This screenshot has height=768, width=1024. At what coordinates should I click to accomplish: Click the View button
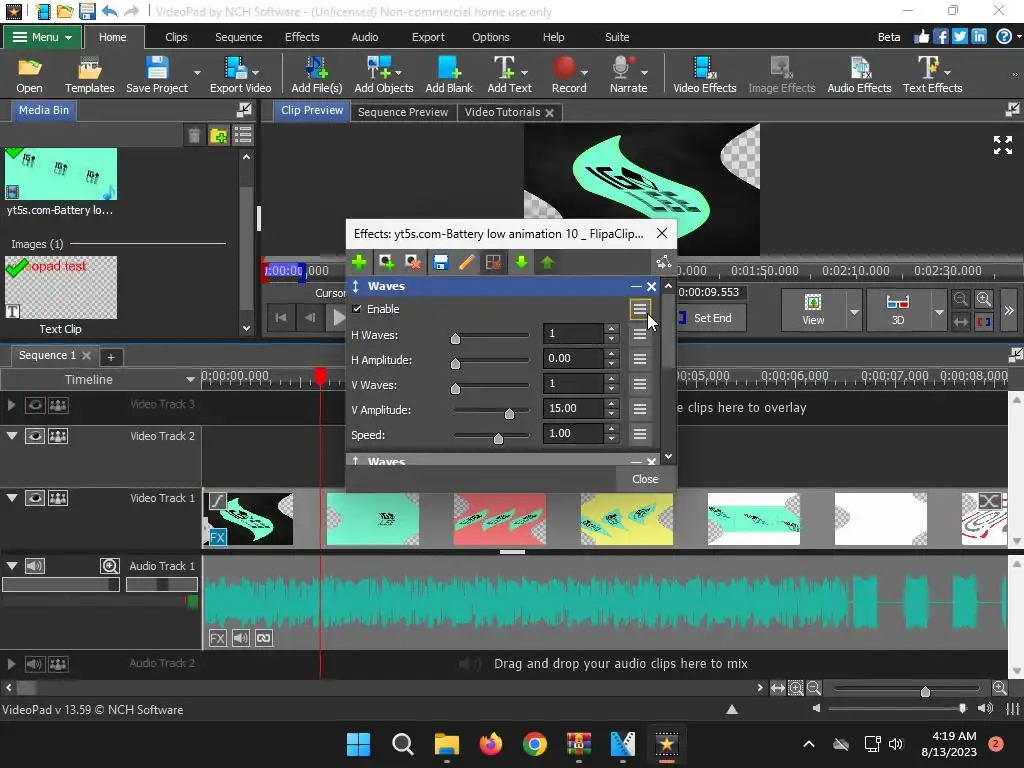813,311
